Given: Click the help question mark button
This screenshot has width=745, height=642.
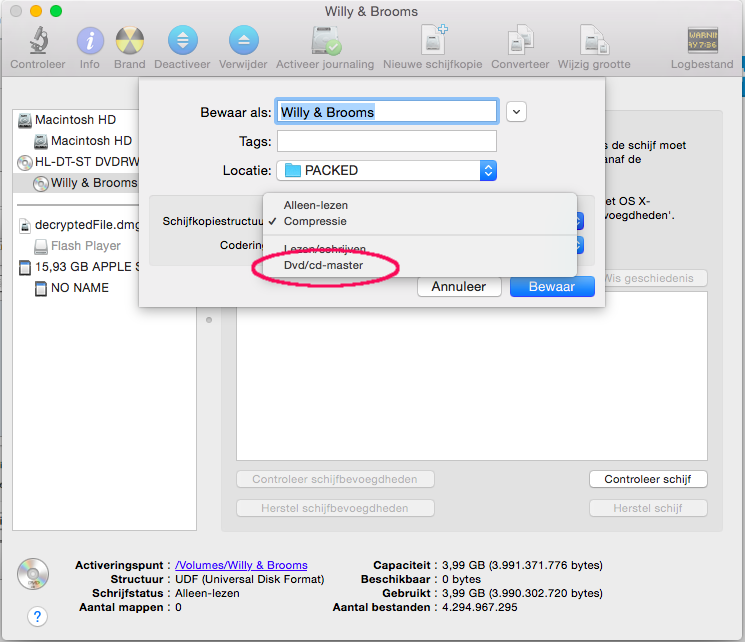Looking at the screenshot, I should tap(37, 616).
